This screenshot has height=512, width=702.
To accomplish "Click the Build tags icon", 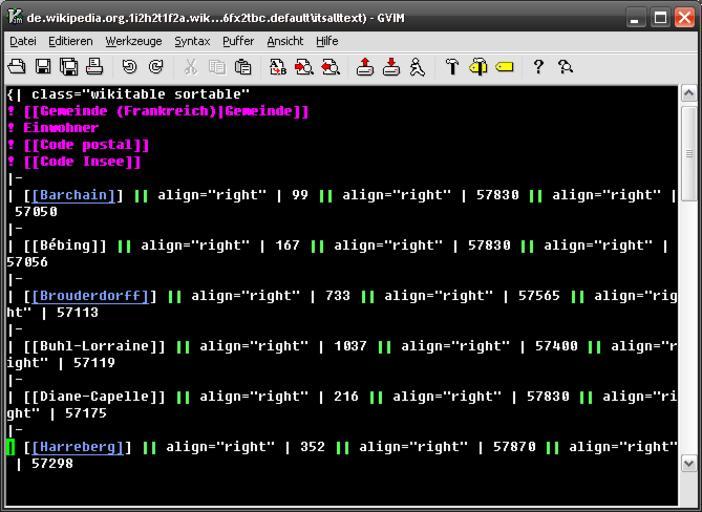I will [x=478, y=67].
